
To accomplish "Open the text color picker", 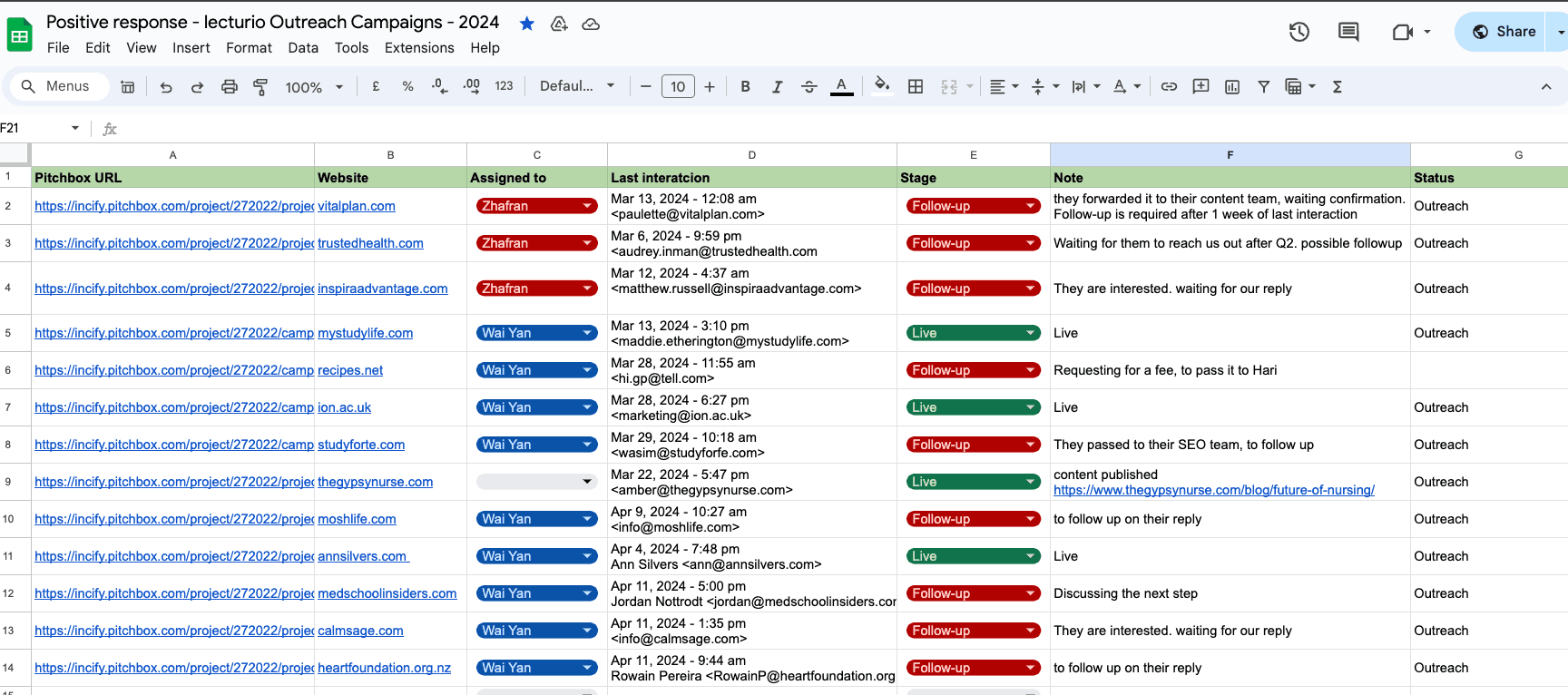I will pos(842,86).
